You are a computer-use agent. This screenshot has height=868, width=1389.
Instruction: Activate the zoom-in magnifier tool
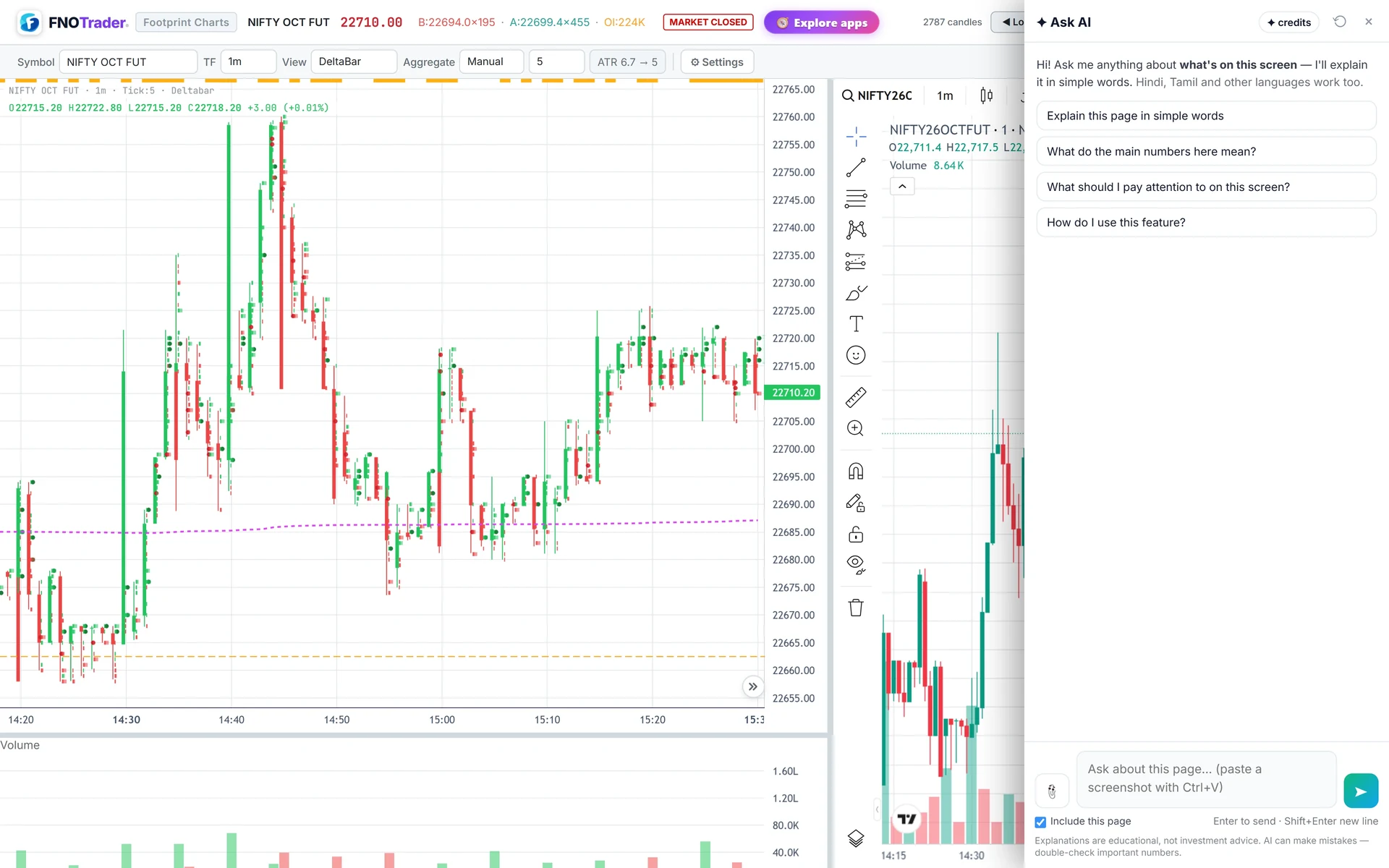[x=856, y=428]
